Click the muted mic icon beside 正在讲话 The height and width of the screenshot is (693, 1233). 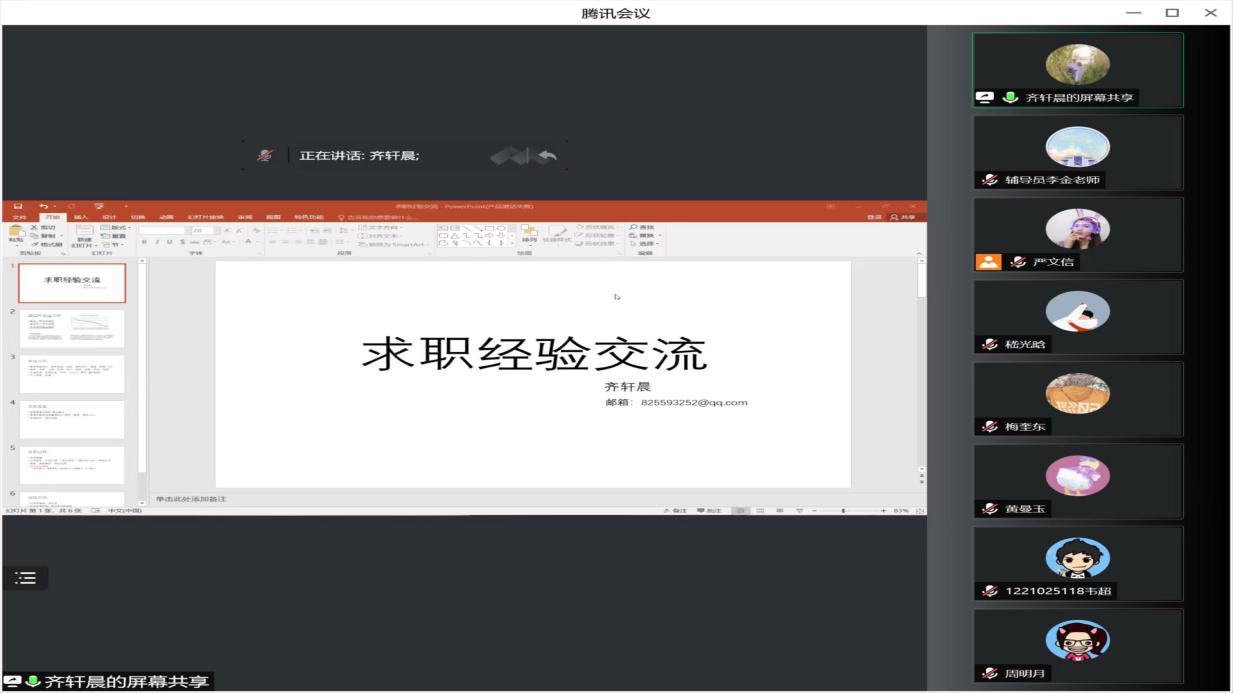point(264,156)
